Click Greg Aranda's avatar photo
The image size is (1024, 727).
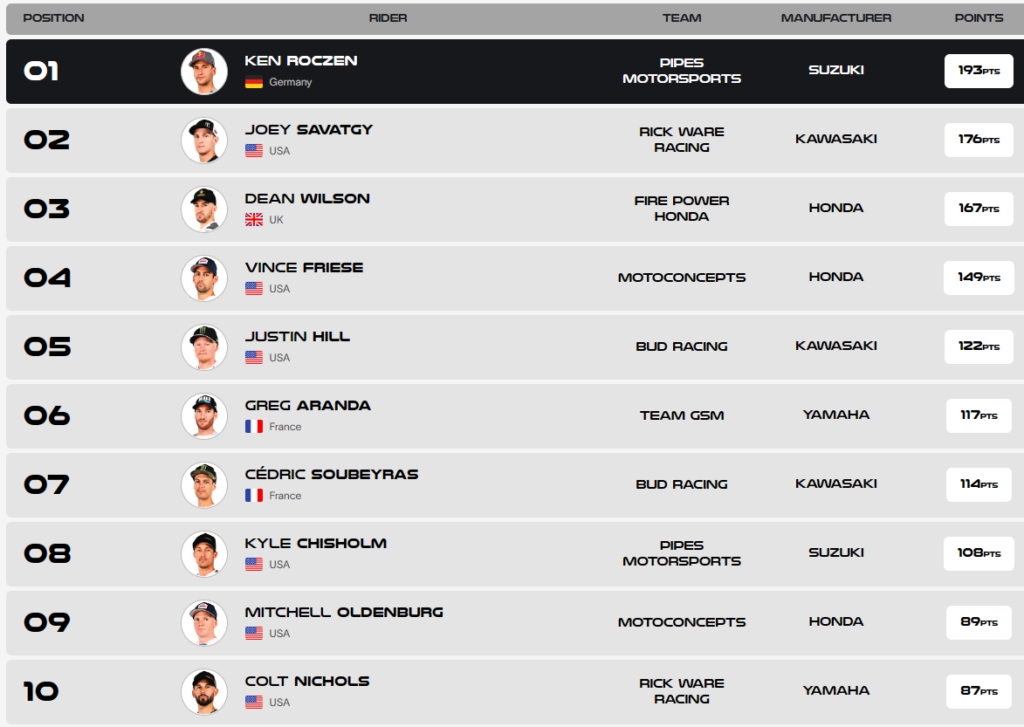204,416
